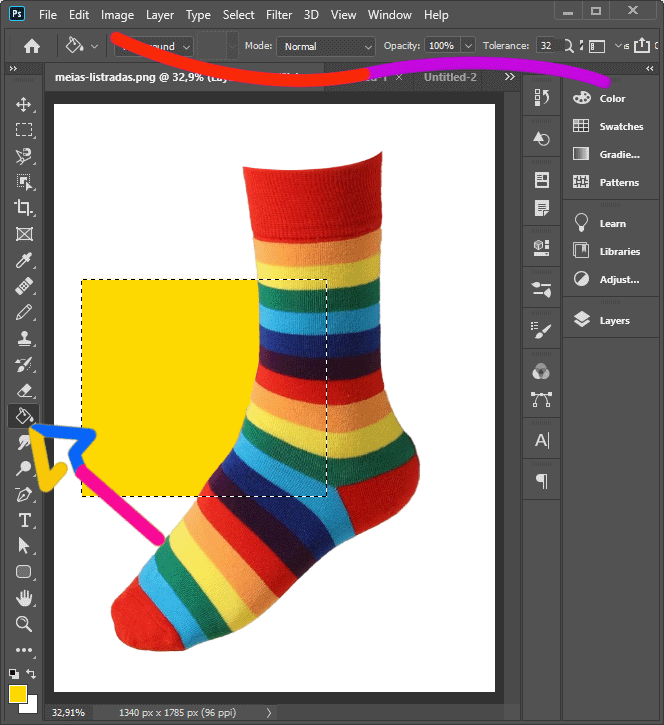The width and height of the screenshot is (664, 725).
Task: Select the Dodge tool
Action: tap(24, 468)
